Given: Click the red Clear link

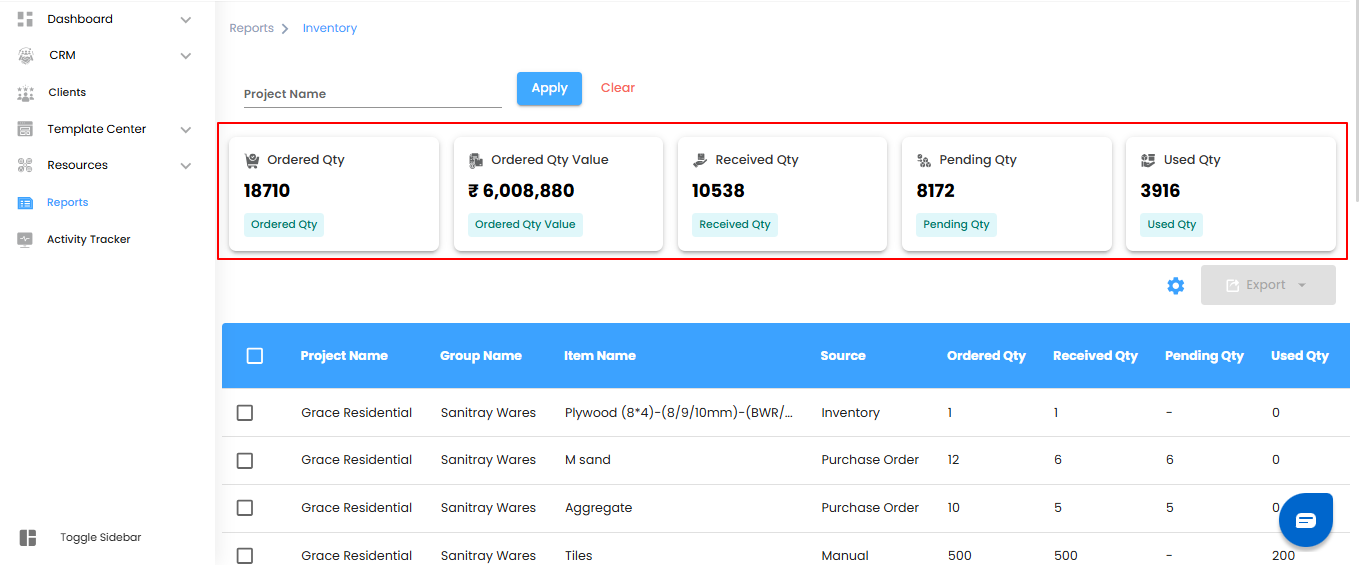Looking at the screenshot, I should pyautogui.click(x=618, y=88).
